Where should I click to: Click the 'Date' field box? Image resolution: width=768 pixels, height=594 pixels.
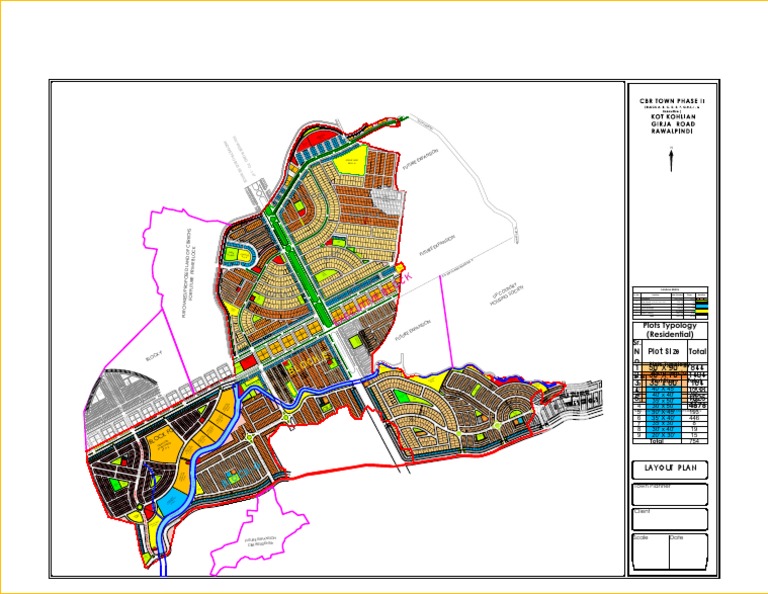(689, 552)
